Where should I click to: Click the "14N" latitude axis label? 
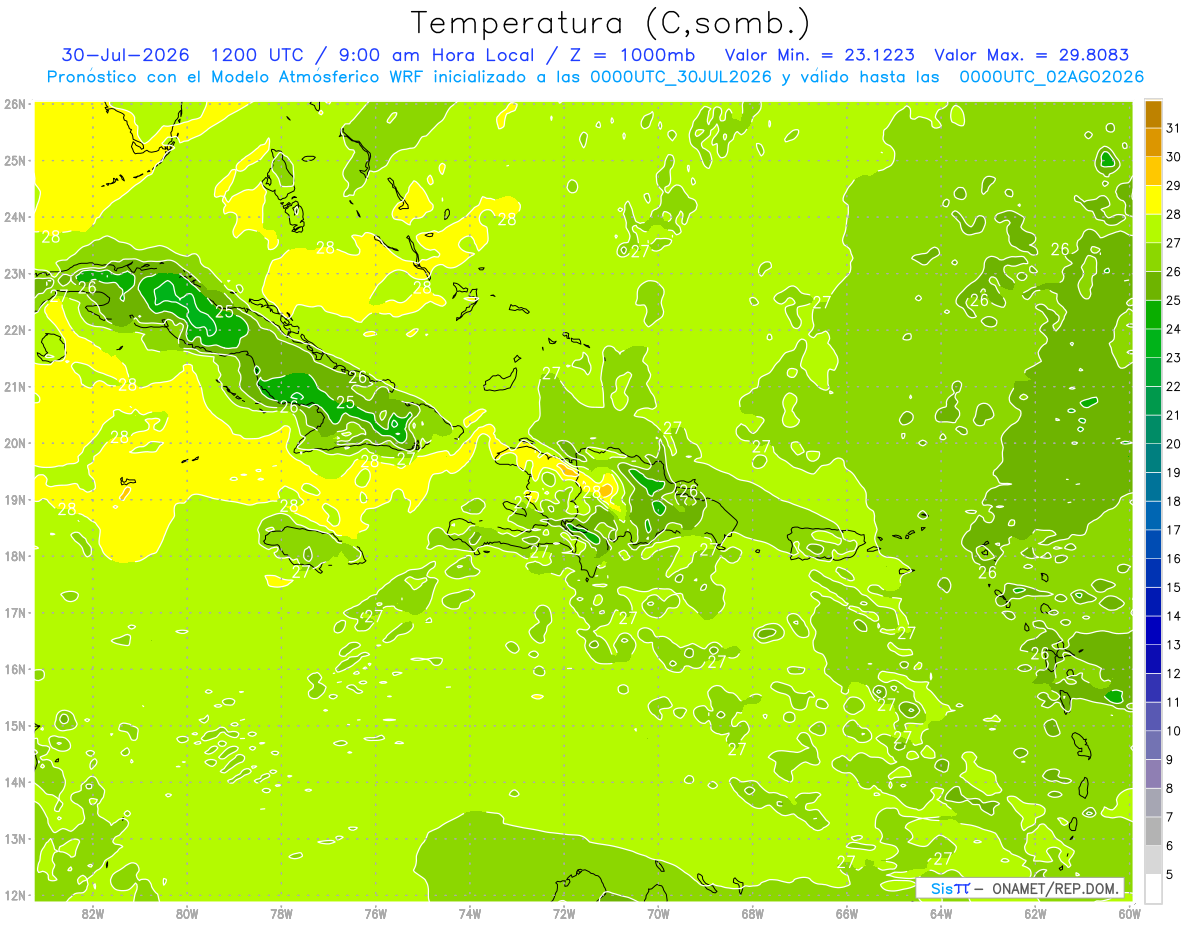tap(15, 782)
